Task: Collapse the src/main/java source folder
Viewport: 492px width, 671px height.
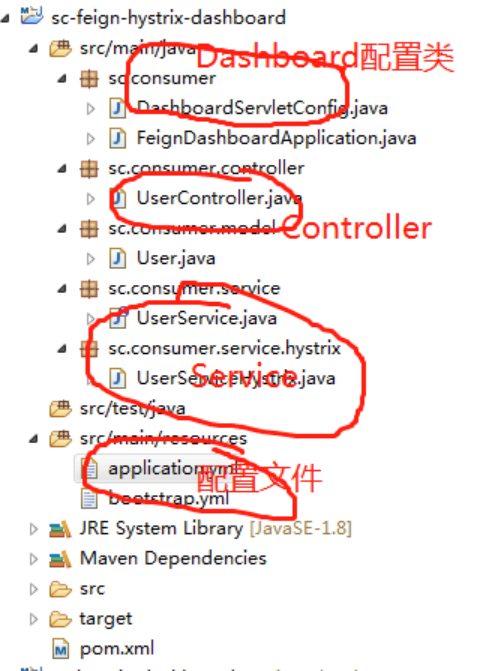Action: coord(33,48)
